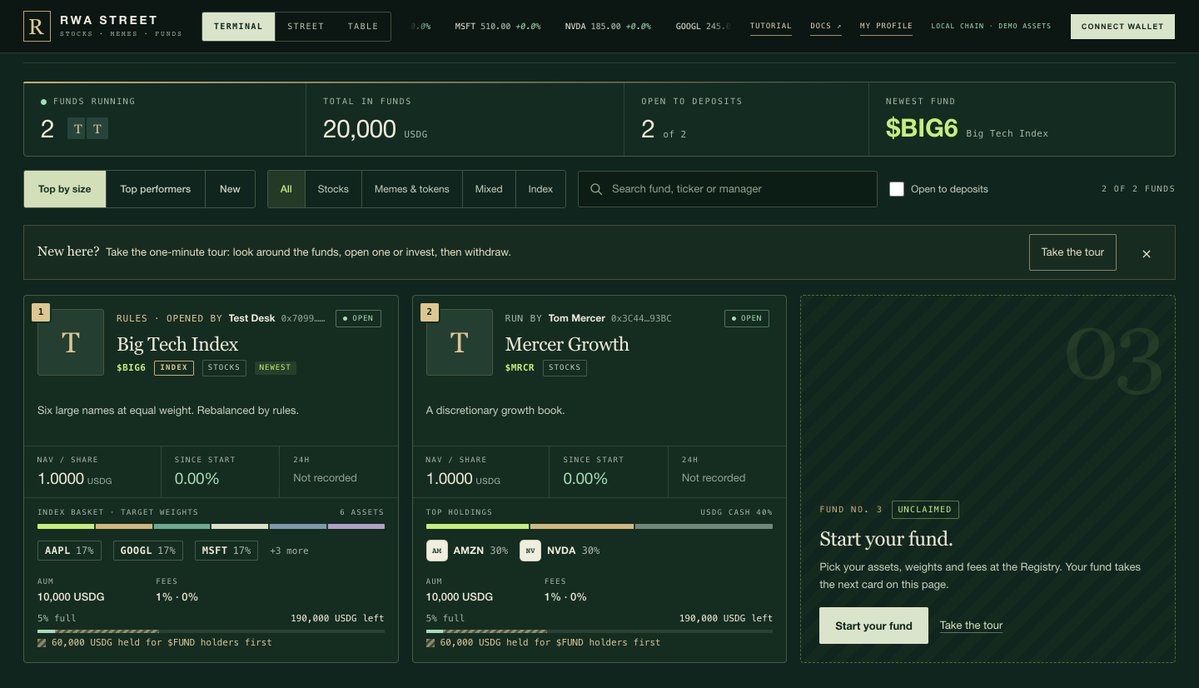Click manager name Test Desk

pyautogui.click(x=252, y=318)
